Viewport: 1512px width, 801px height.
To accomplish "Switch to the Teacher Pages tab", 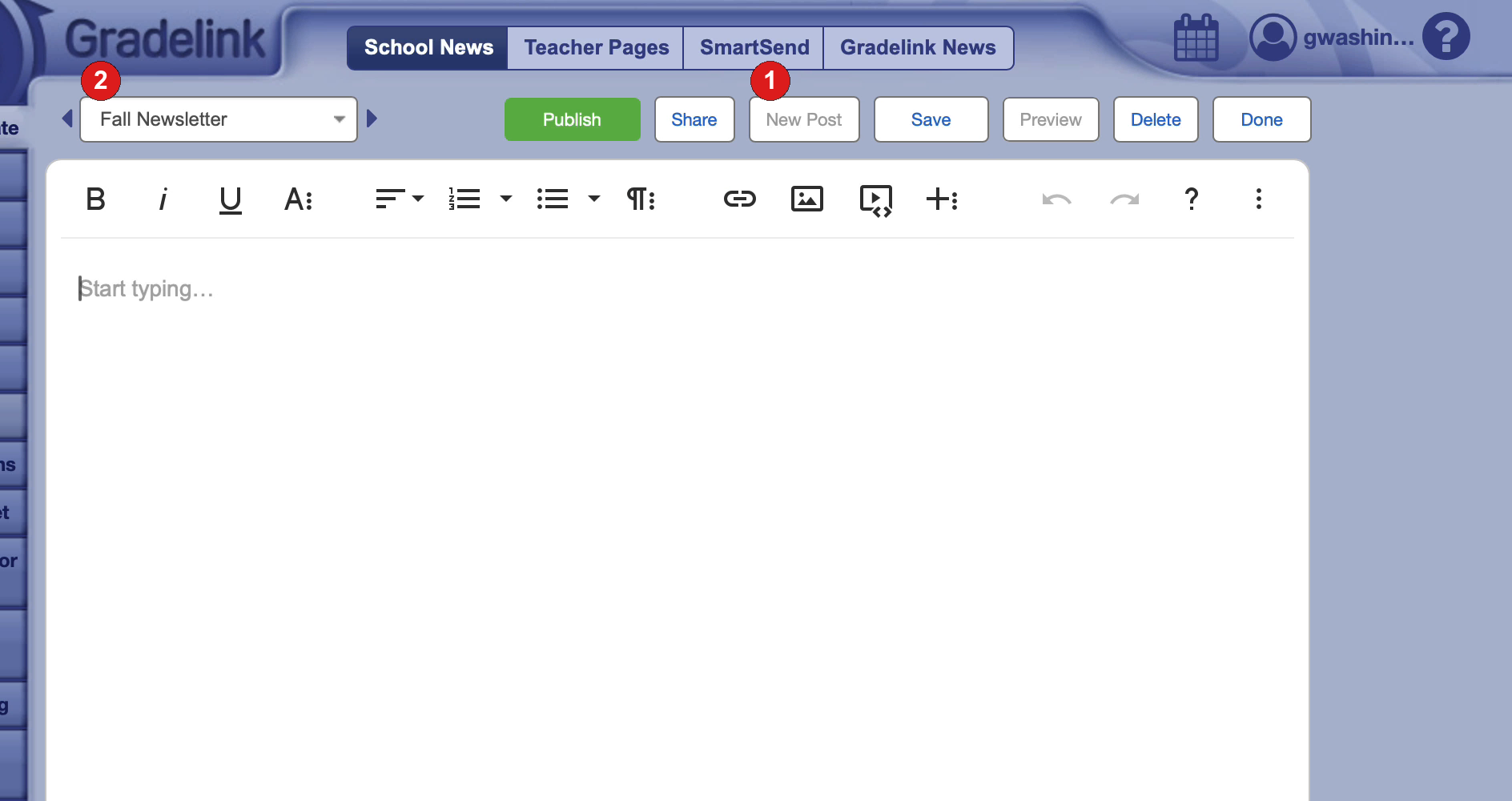I will click(597, 47).
